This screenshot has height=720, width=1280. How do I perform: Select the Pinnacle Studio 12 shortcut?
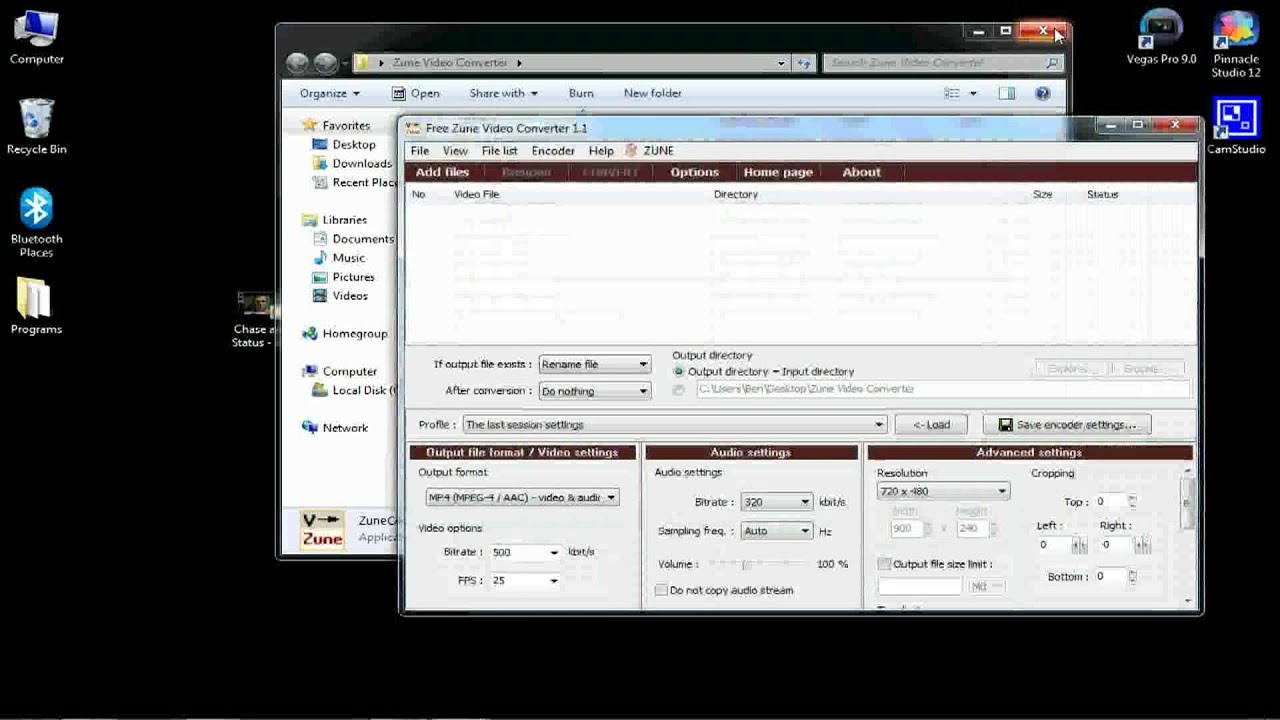[1236, 45]
